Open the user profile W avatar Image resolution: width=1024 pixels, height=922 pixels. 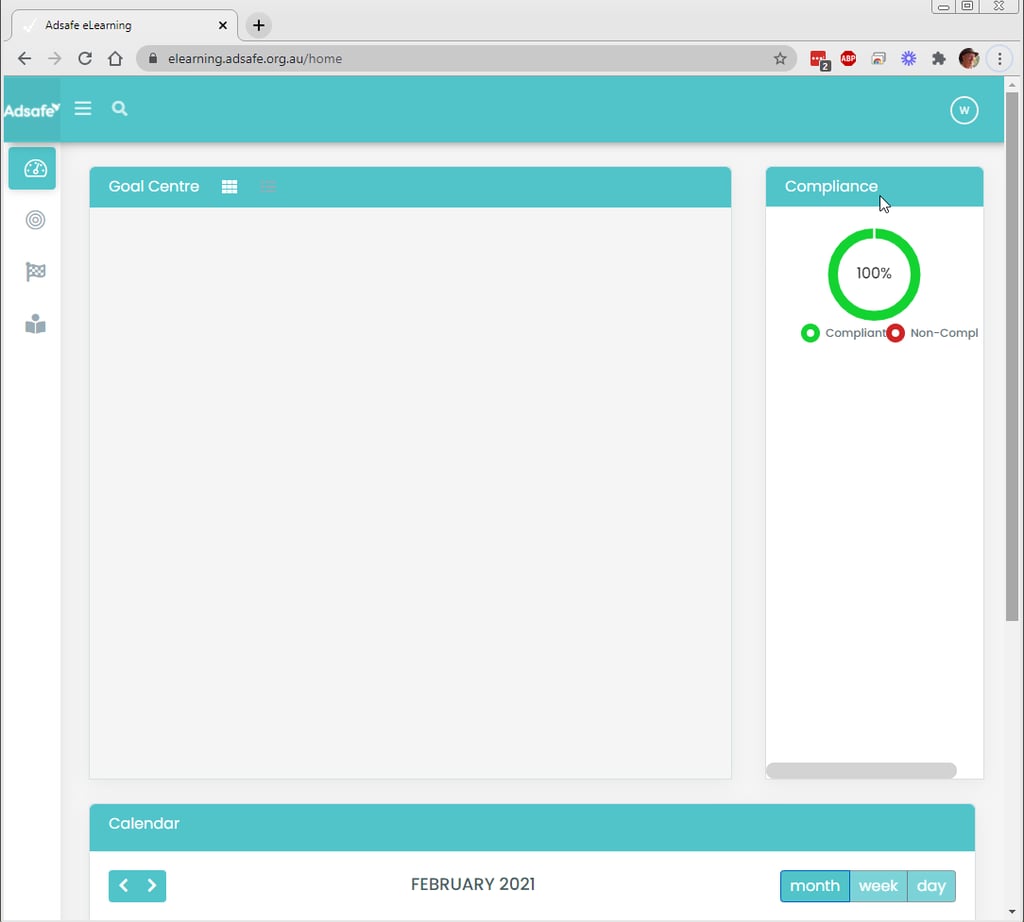click(x=964, y=110)
